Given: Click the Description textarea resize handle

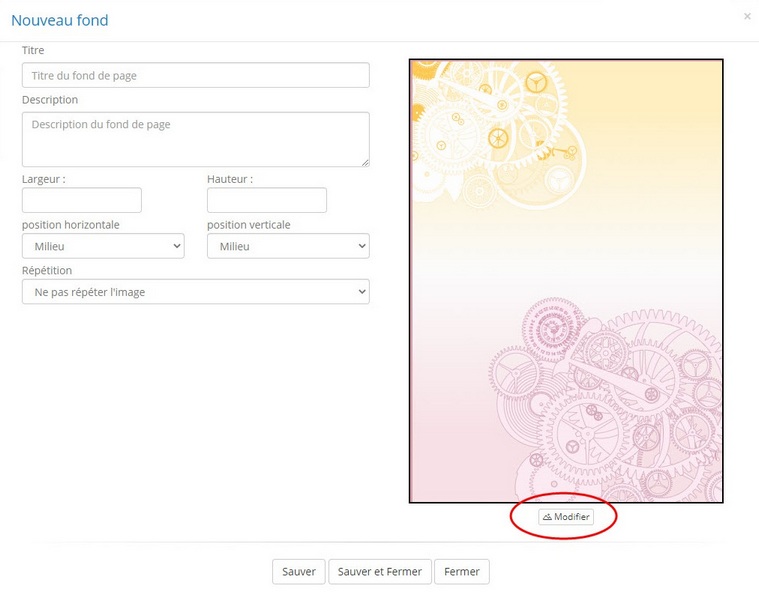Looking at the screenshot, I should coord(365,163).
